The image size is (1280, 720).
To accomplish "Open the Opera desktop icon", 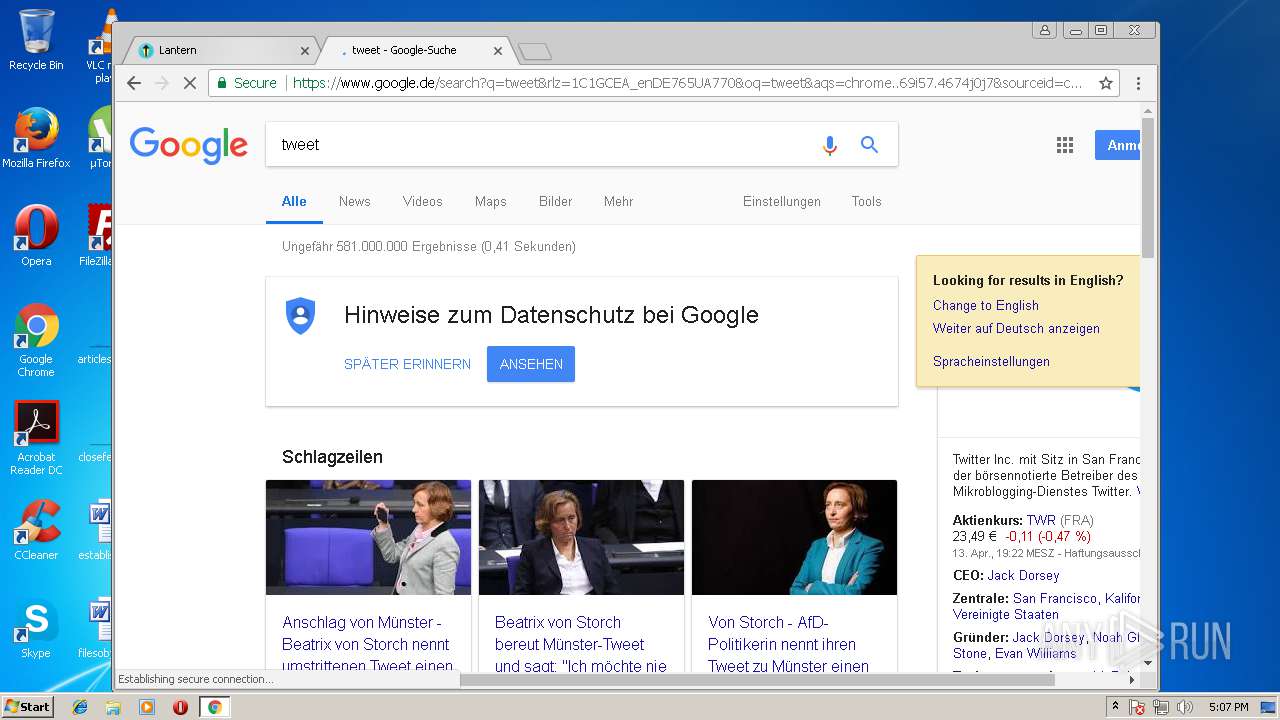I will pos(36,236).
